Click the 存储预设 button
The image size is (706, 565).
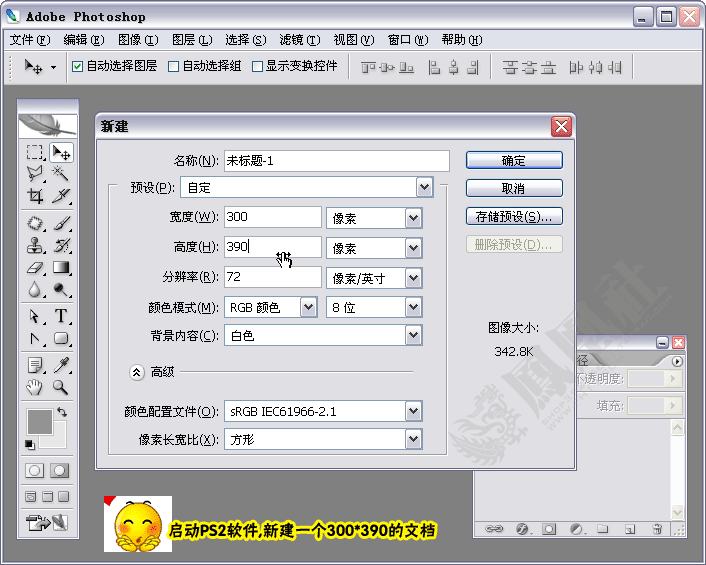[514, 217]
